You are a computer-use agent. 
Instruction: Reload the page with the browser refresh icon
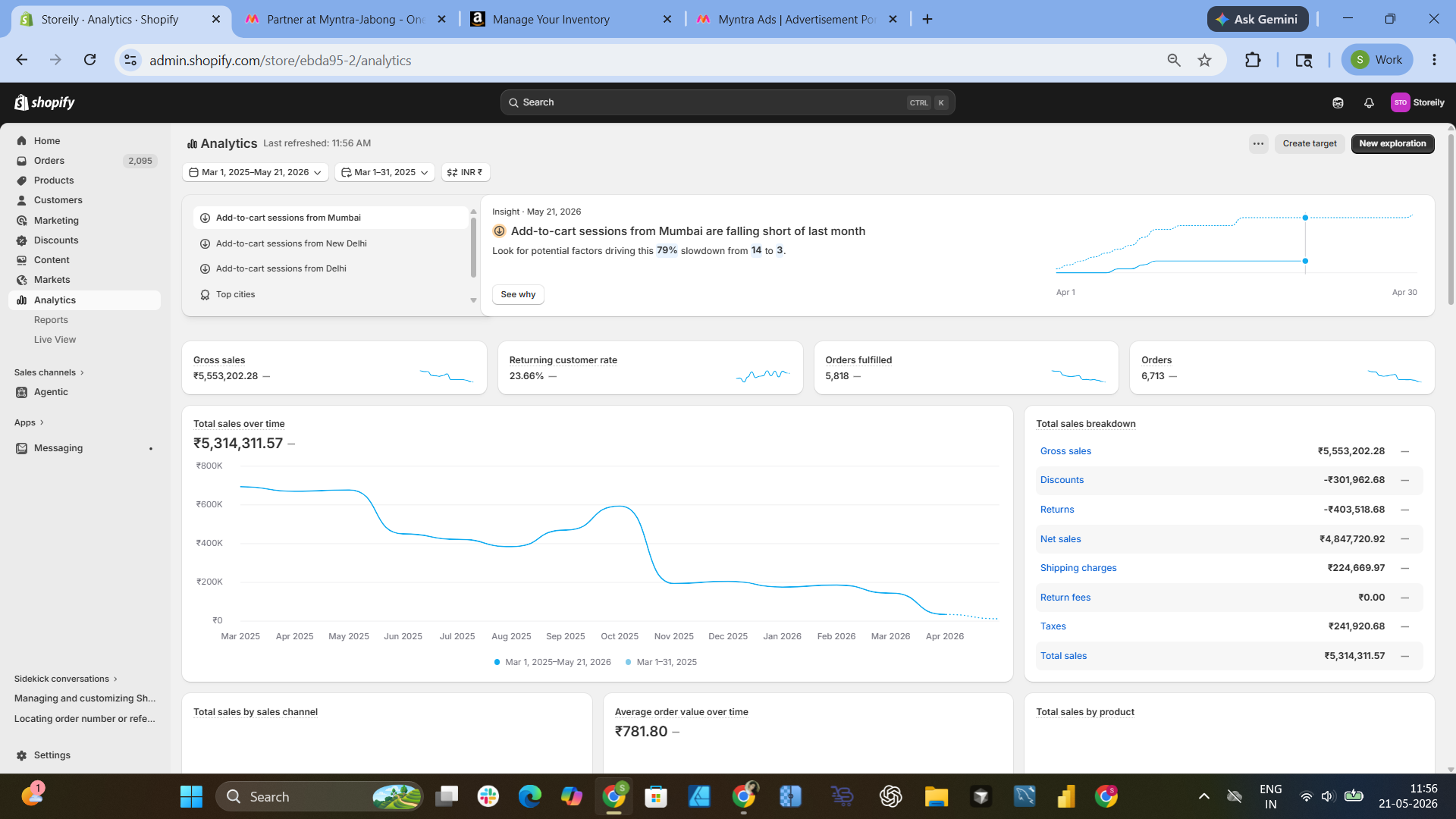click(x=89, y=60)
